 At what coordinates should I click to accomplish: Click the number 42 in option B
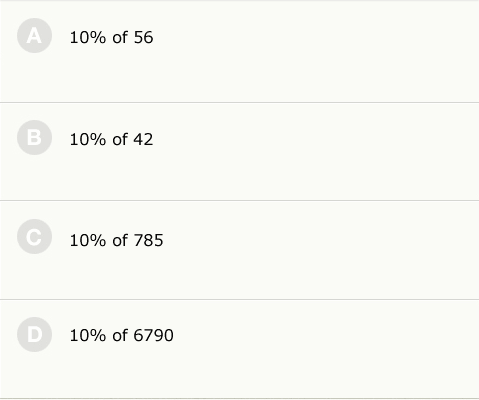[143, 139]
